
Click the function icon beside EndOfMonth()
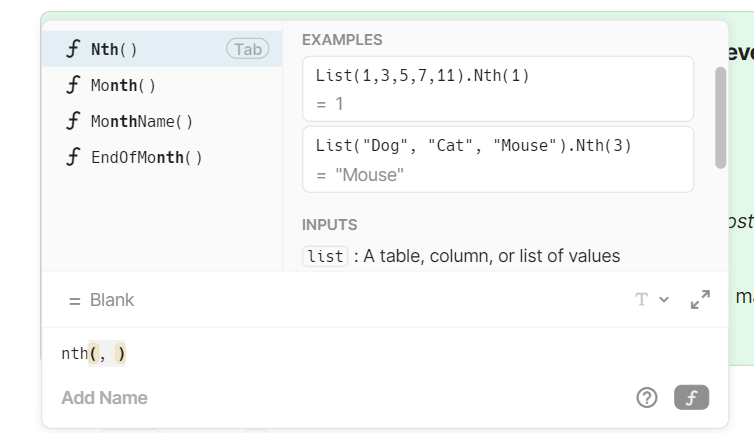click(x=72, y=157)
